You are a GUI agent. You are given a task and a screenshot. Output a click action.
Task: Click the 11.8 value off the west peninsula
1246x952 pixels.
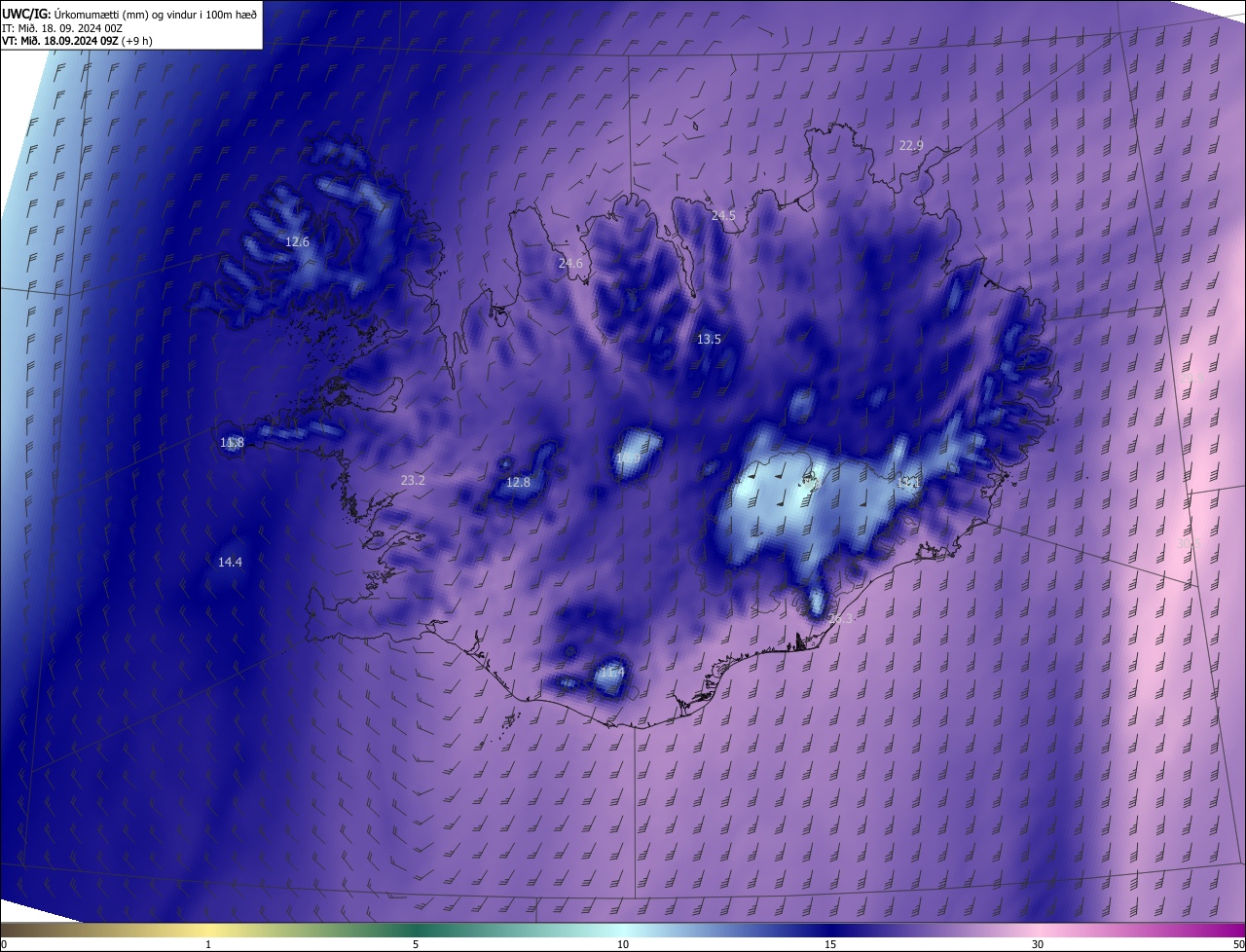[x=232, y=442]
